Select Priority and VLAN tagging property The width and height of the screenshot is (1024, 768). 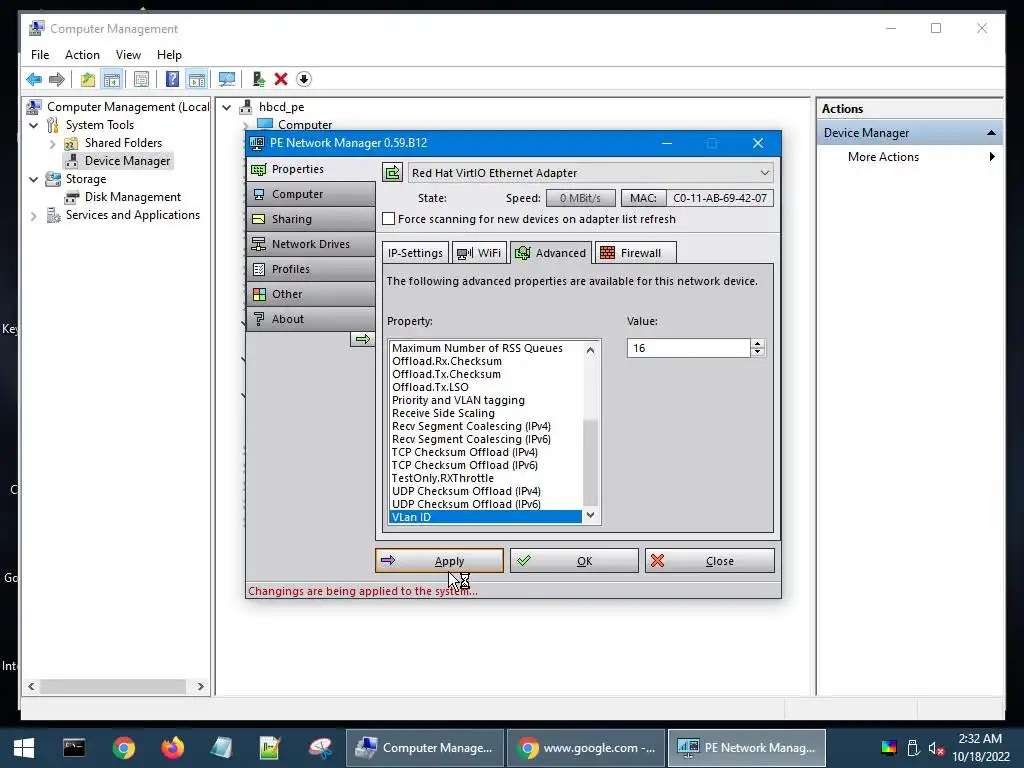click(458, 400)
